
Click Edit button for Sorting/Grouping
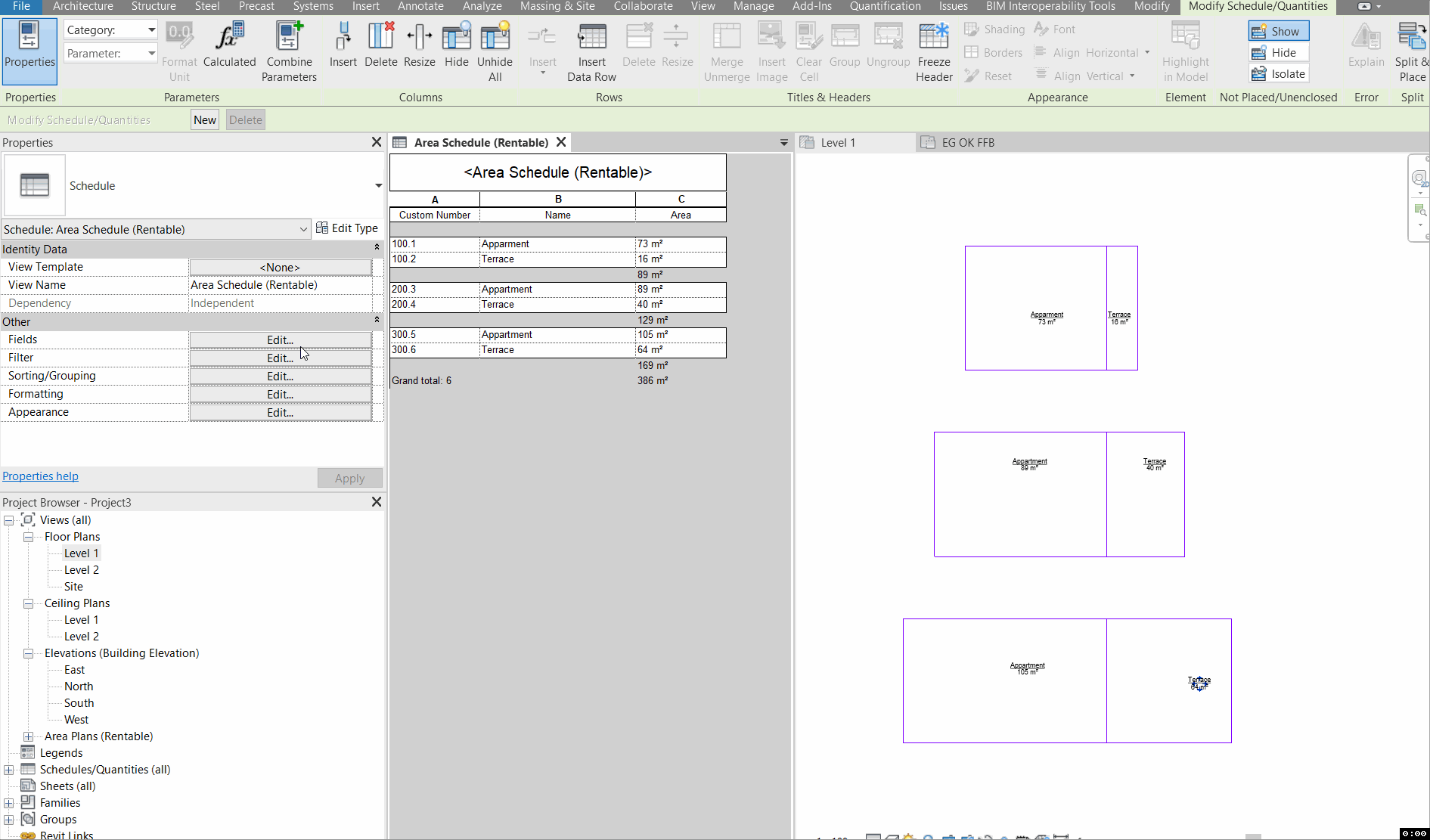click(x=281, y=377)
